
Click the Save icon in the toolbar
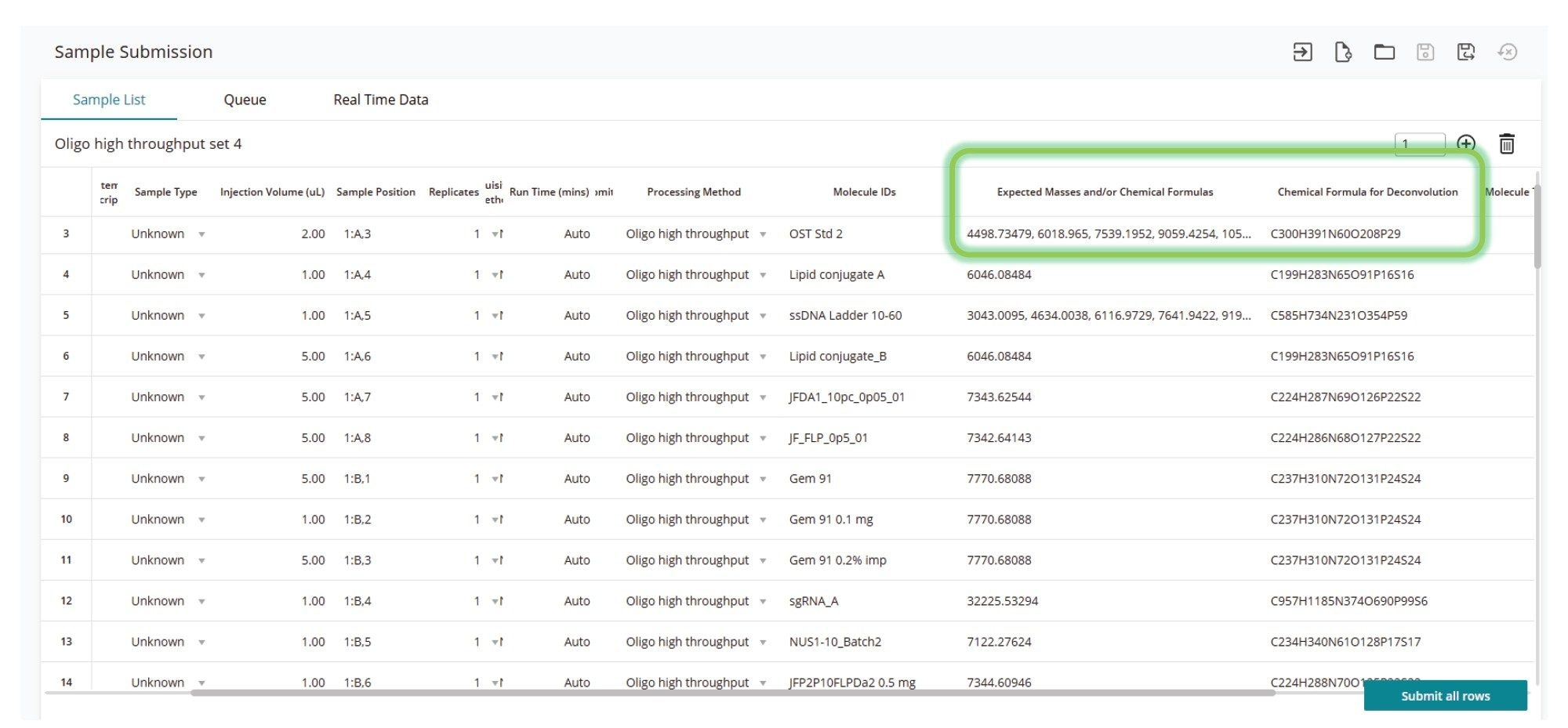pyautogui.click(x=1426, y=51)
